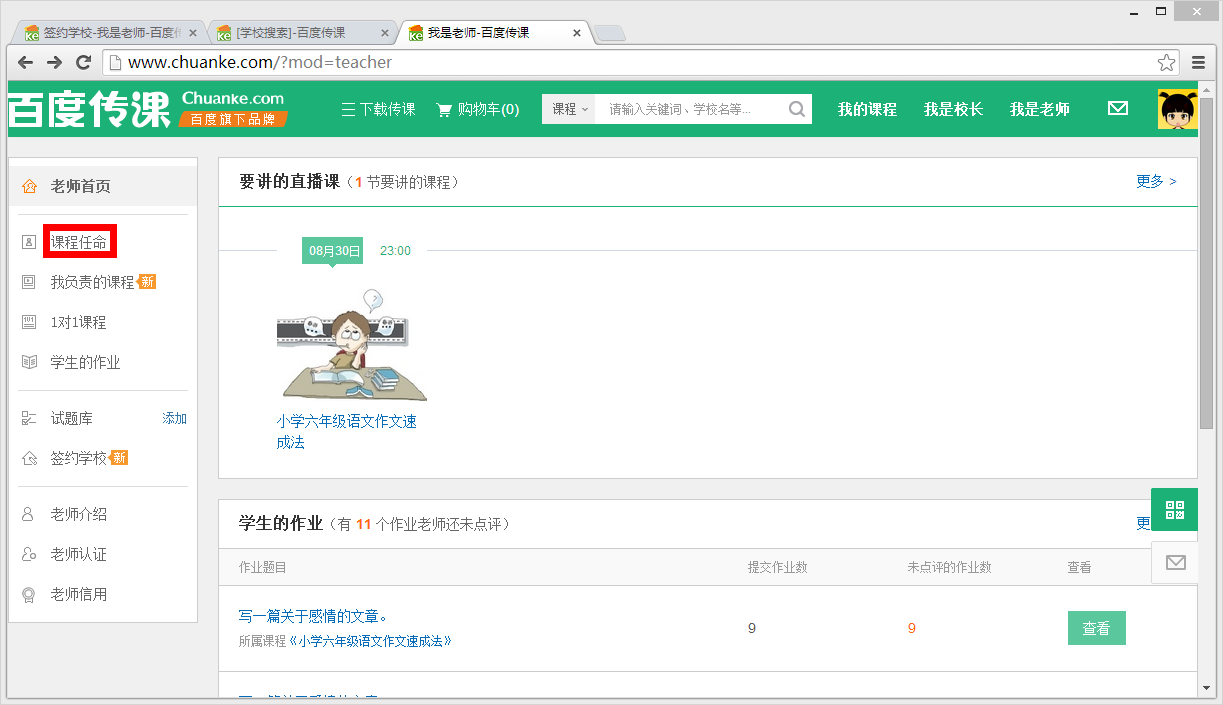1223x705 pixels.
Task: Select the 我是校长 menu item
Action: 953,109
